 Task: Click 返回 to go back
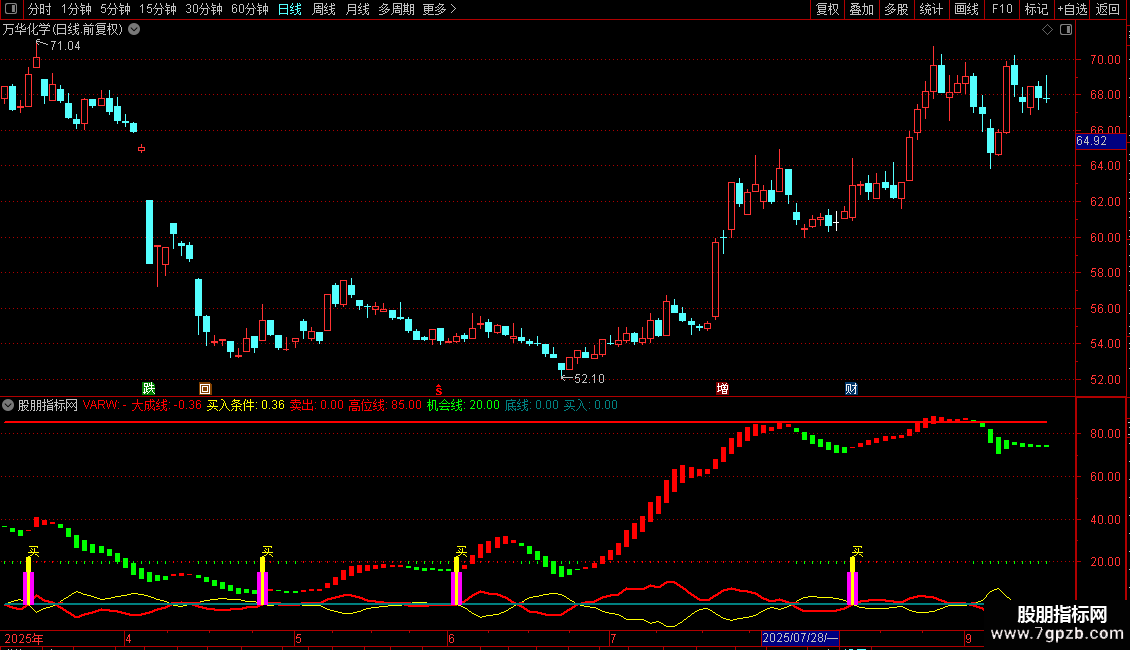1108,9
